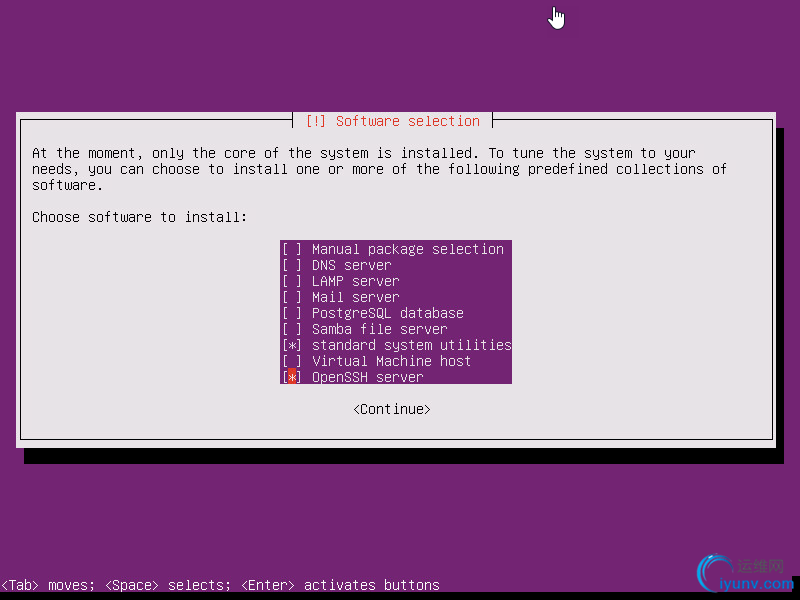Click the Continue button

click(392, 409)
